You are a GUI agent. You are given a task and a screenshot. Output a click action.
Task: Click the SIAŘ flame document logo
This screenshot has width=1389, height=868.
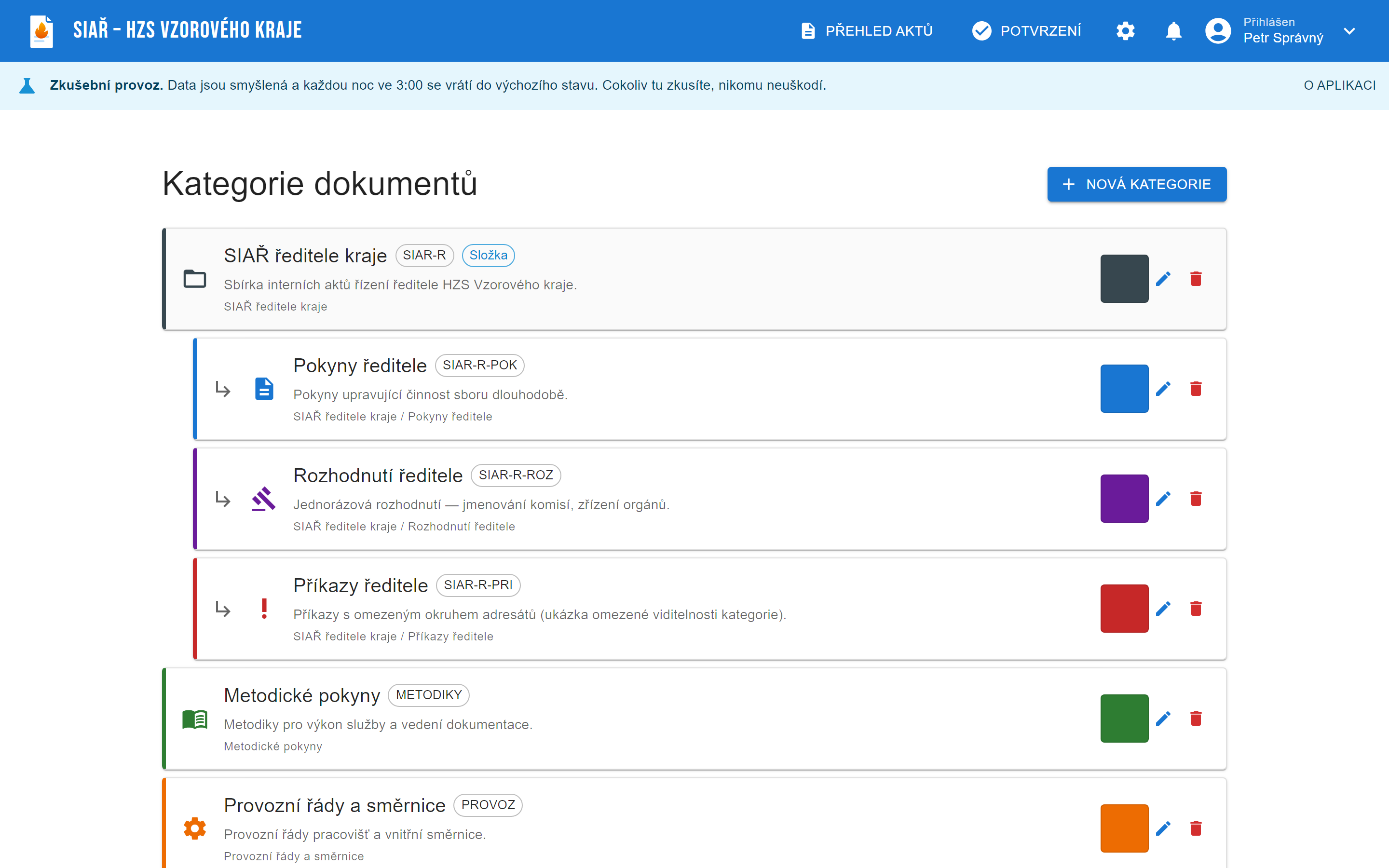pos(41,31)
